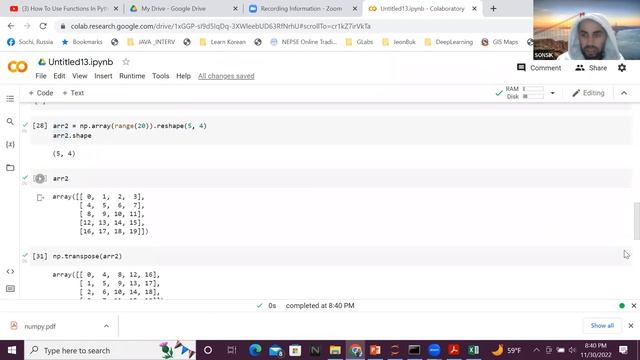Reload the current page
This screenshot has height=360, width=640.
[x=43, y=26]
